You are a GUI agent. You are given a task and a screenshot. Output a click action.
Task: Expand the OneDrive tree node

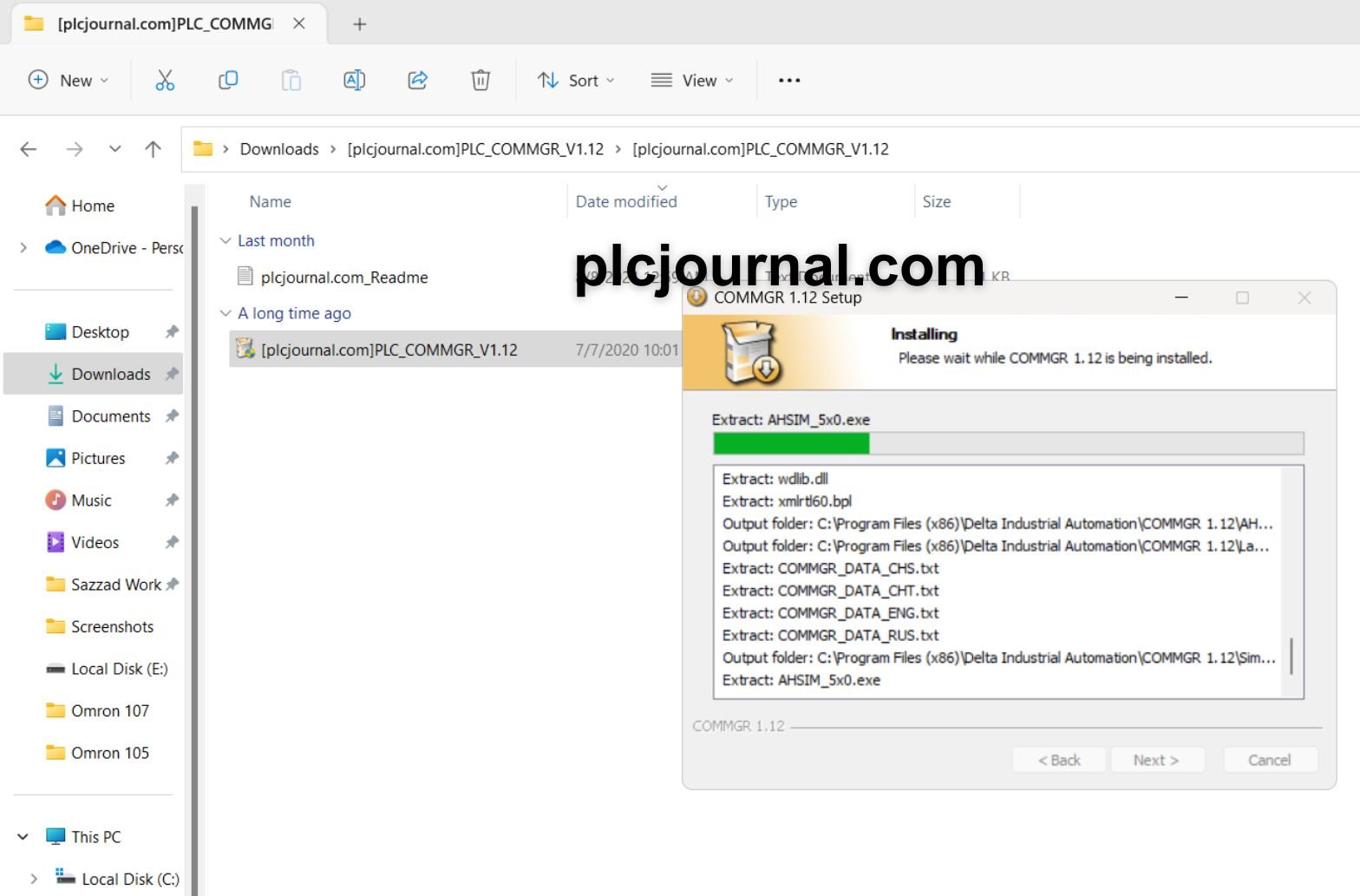(23, 248)
